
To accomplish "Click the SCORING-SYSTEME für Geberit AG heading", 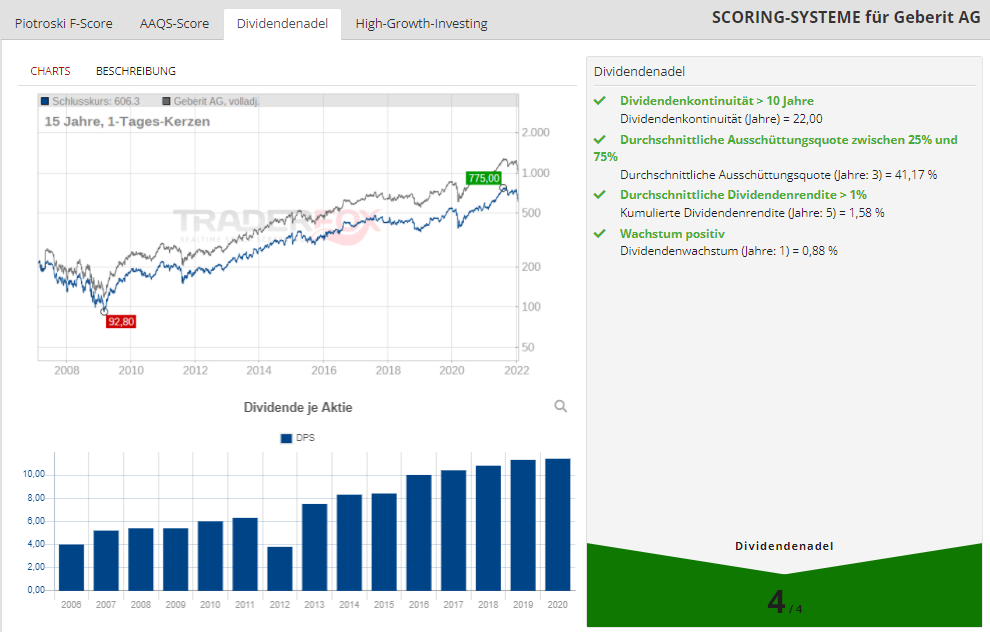I will [x=846, y=17].
